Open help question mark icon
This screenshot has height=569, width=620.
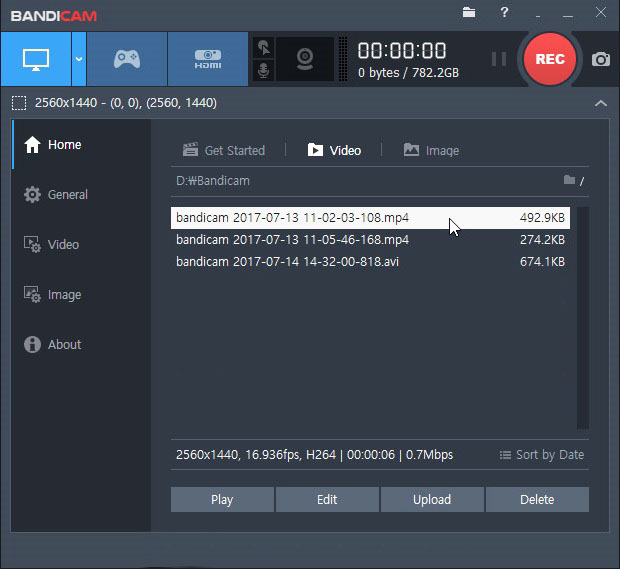(504, 12)
